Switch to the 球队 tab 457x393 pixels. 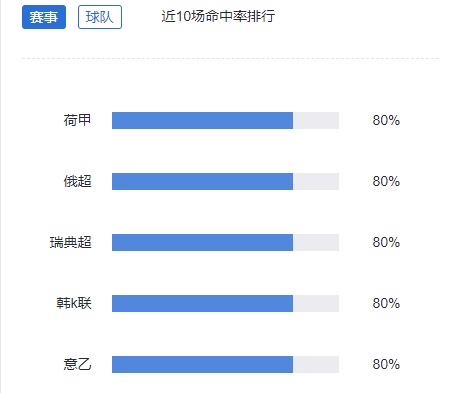100,17
